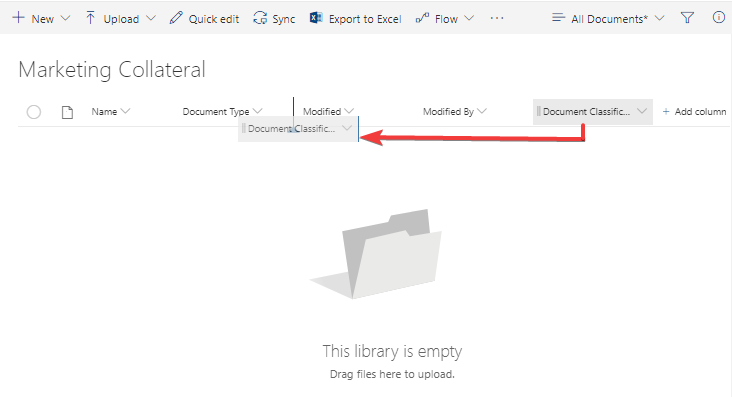Click the file type column icon
732x397 pixels.
pyautogui.click(x=67, y=112)
